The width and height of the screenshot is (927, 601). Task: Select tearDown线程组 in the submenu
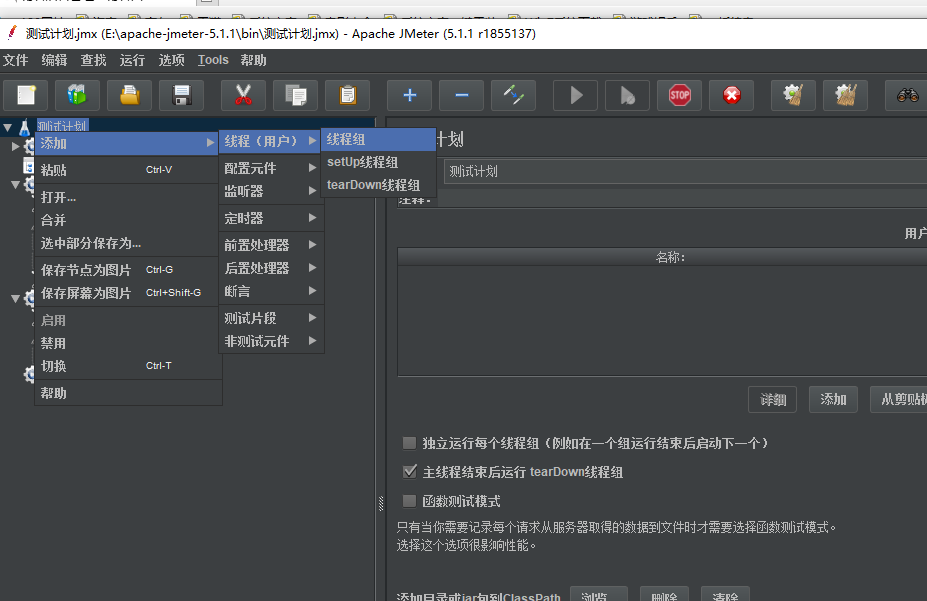point(378,185)
